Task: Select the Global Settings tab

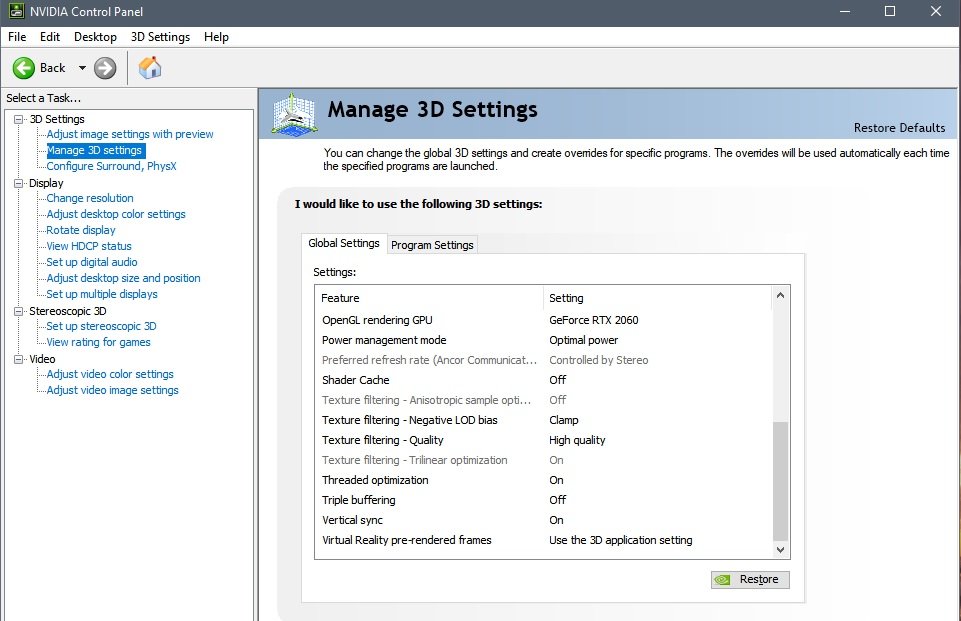Action: 344,243
